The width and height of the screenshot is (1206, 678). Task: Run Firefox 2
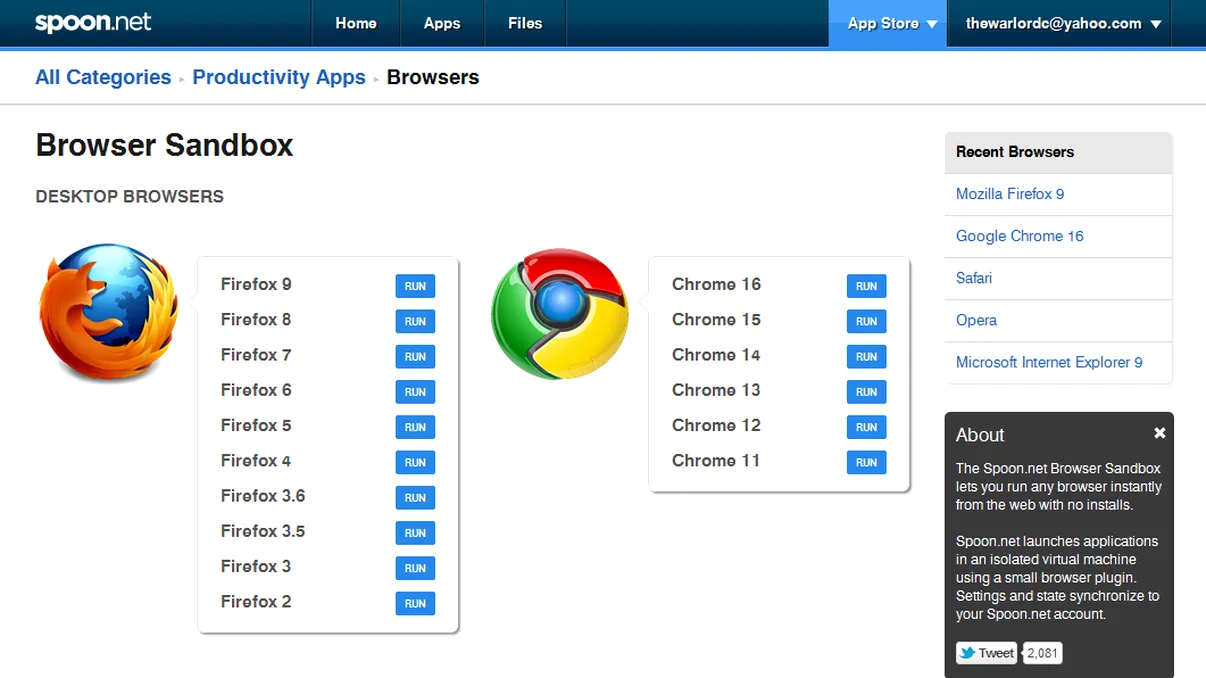click(415, 603)
